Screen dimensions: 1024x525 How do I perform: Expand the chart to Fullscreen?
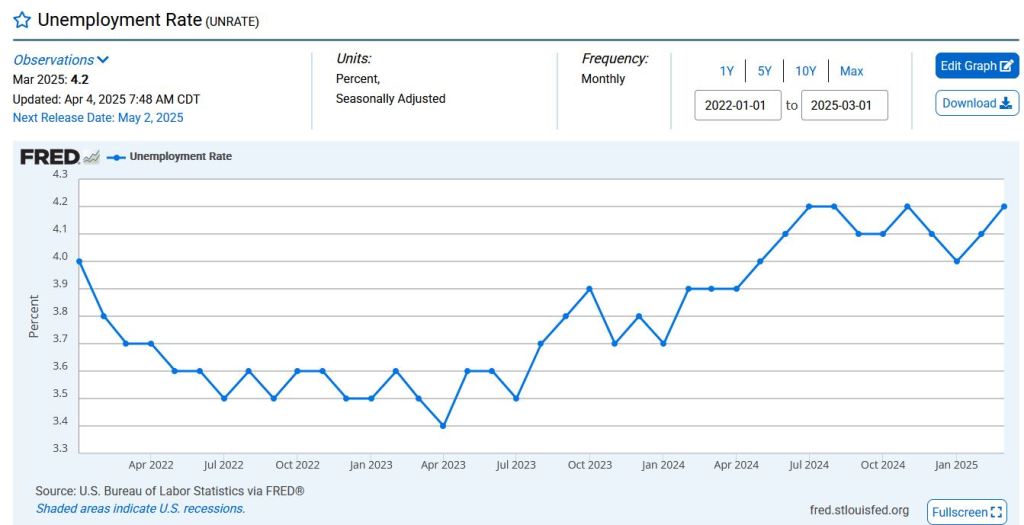(x=966, y=512)
